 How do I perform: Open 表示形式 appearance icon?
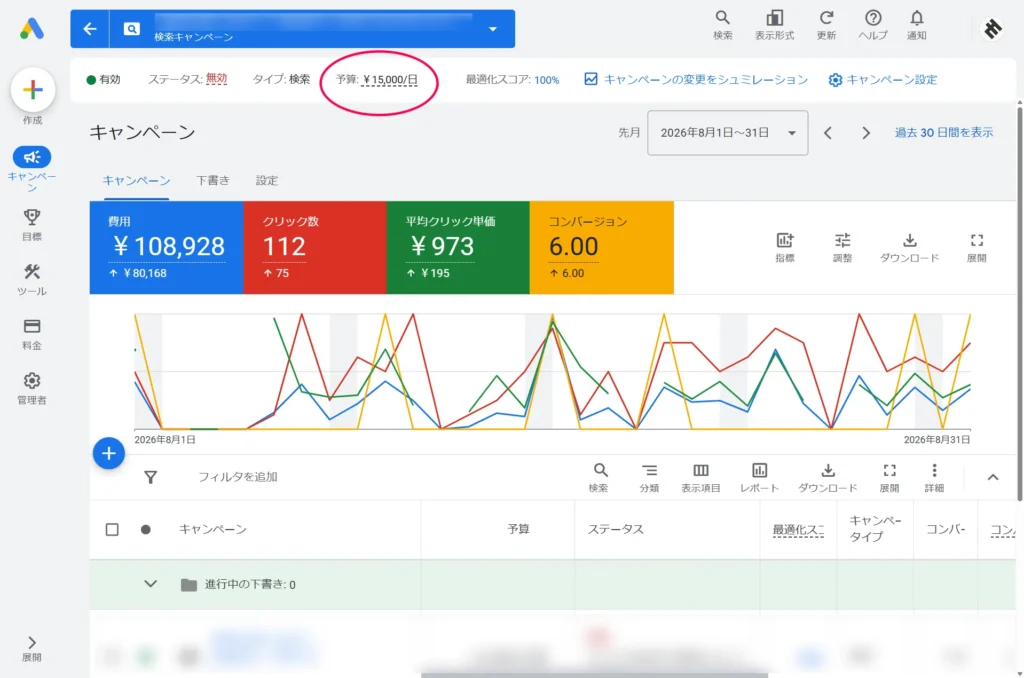click(775, 25)
